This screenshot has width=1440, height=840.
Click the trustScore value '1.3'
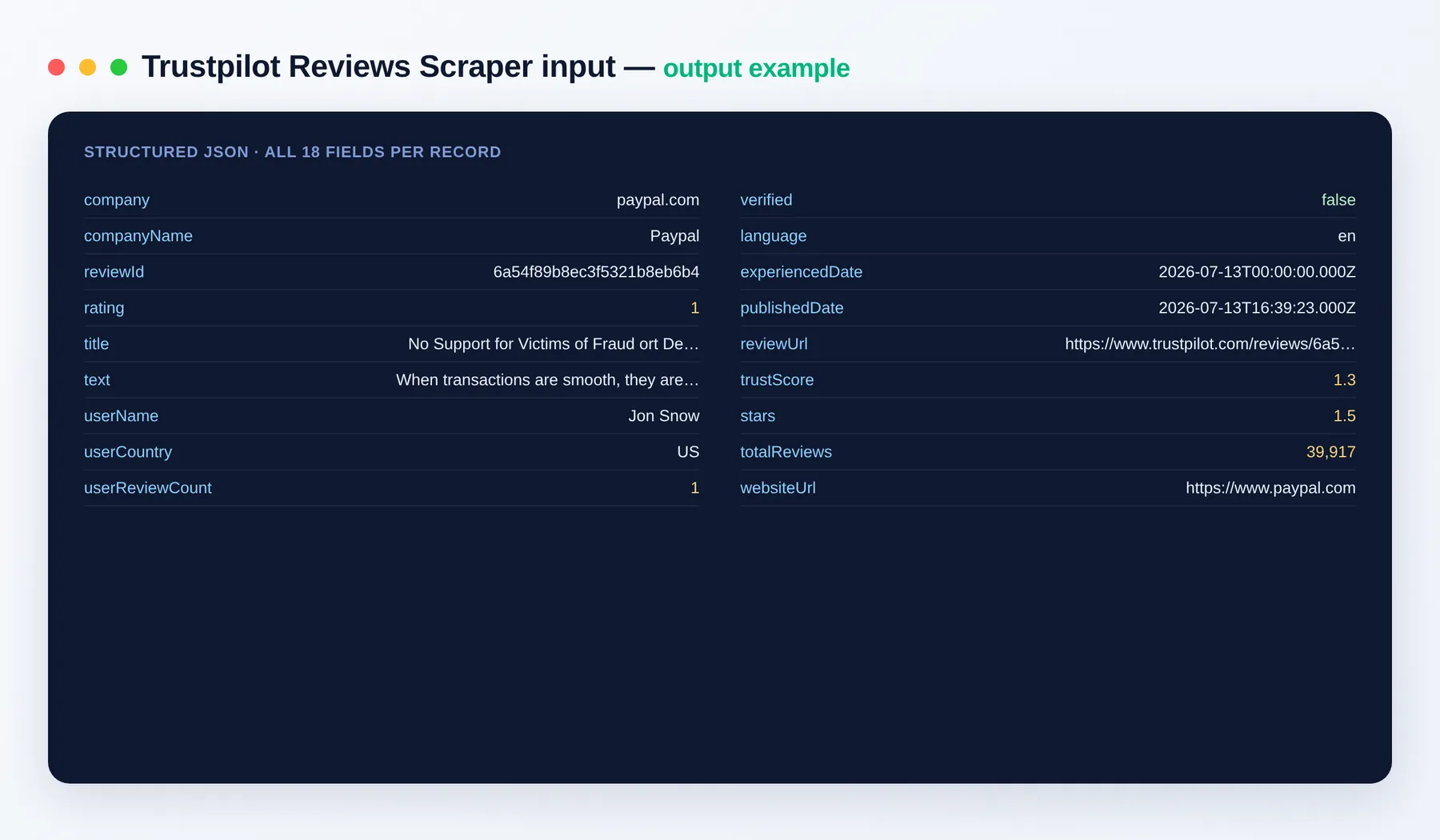(x=1344, y=380)
